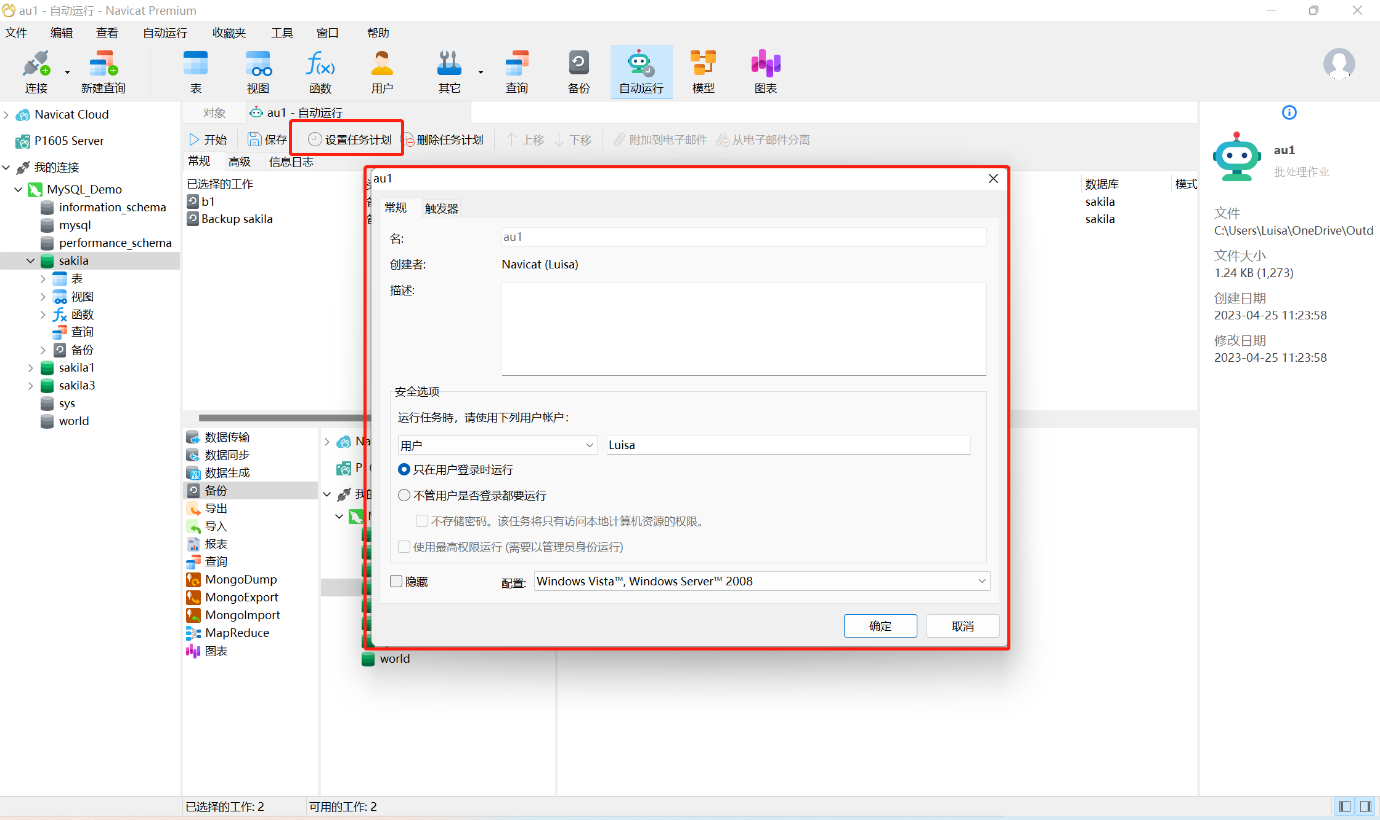Open the 用户 (User) toolbar icon
This screenshot has height=820, width=1380.
pos(382,72)
